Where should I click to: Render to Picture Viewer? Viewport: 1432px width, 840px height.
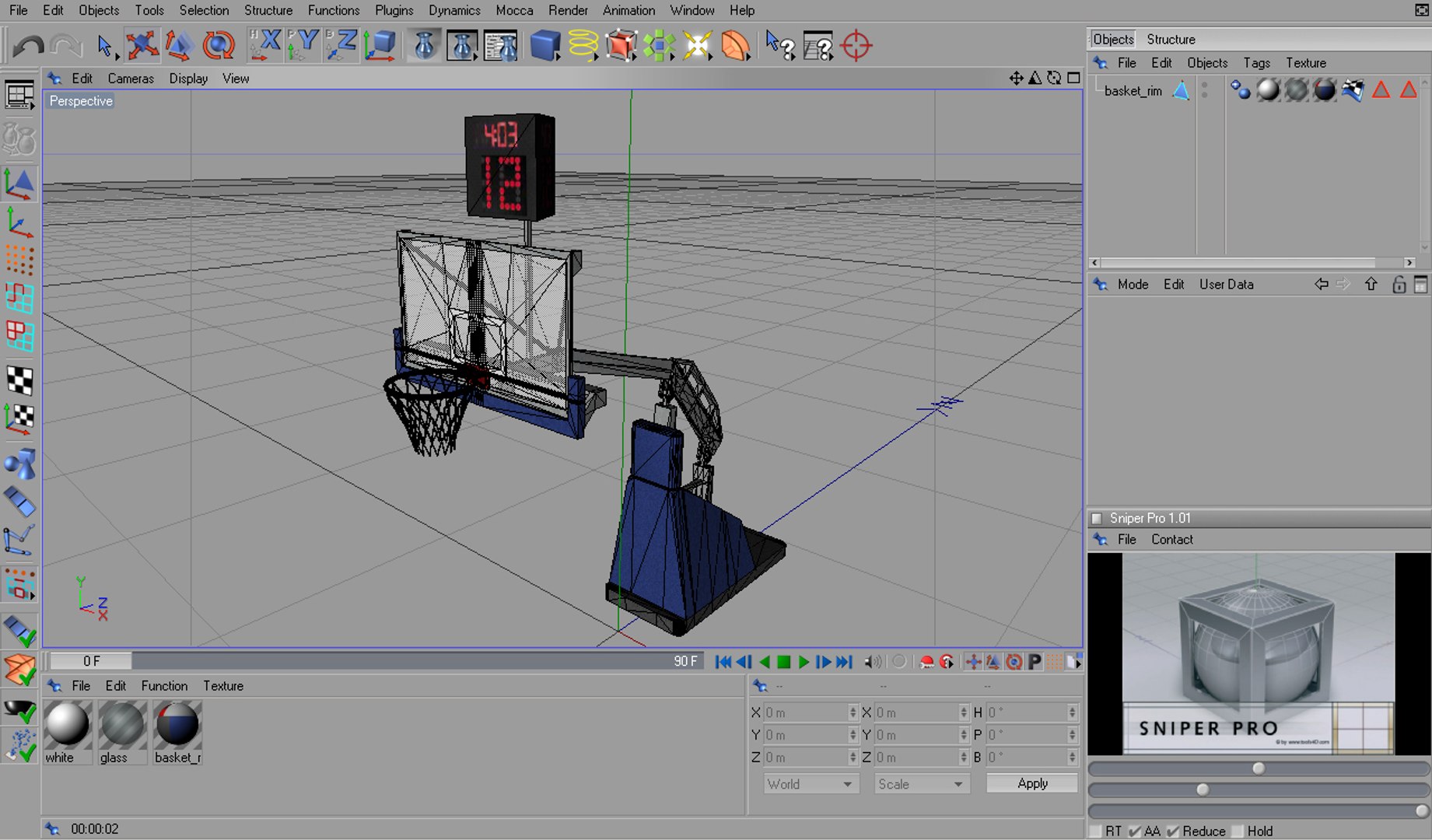pyautogui.click(x=462, y=46)
